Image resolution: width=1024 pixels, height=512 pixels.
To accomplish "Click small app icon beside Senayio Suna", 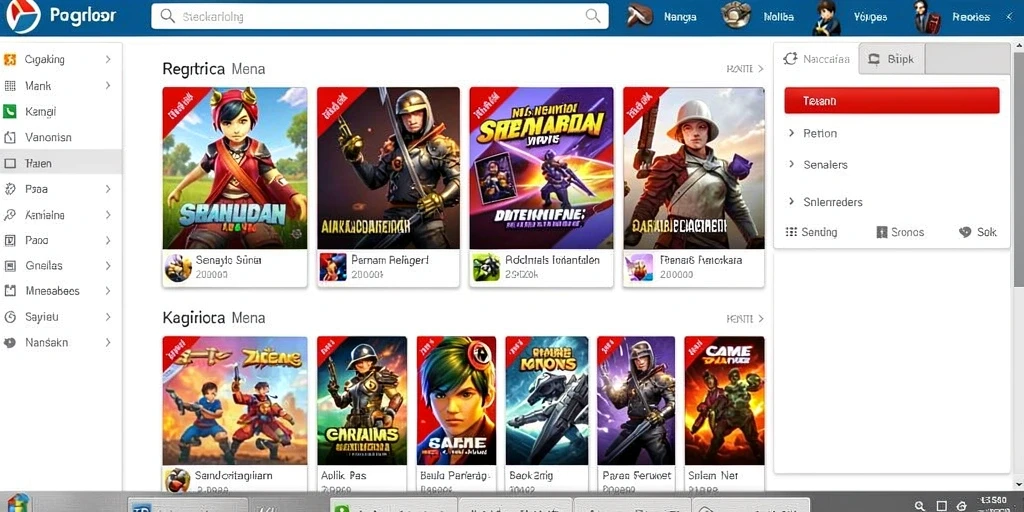I will (178, 267).
